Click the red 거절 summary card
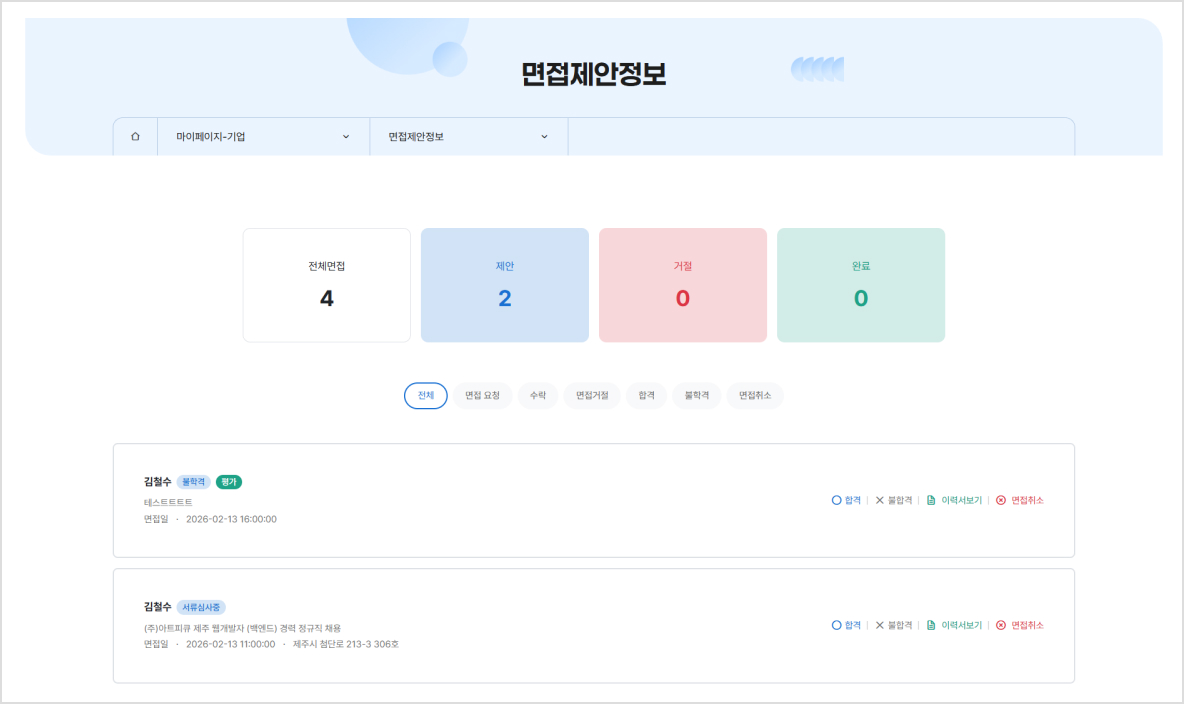This screenshot has height=704, width=1184. coord(682,284)
